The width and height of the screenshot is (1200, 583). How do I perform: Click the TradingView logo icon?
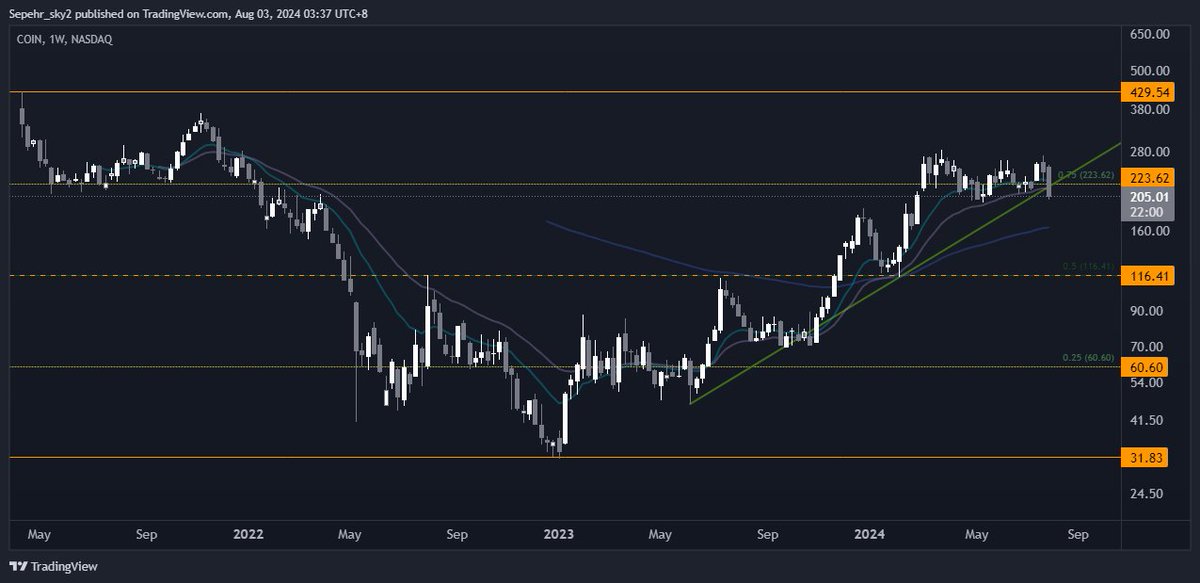point(19,565)
